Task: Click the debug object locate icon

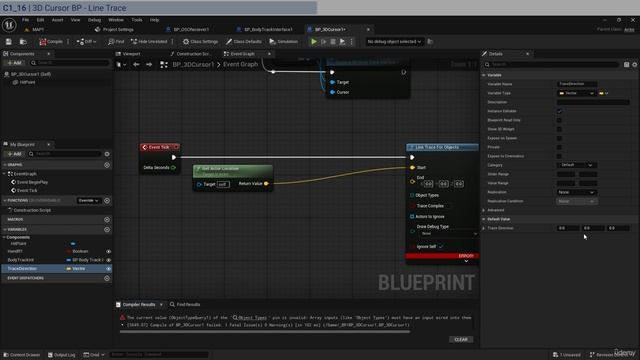Action: pos(430,42)
